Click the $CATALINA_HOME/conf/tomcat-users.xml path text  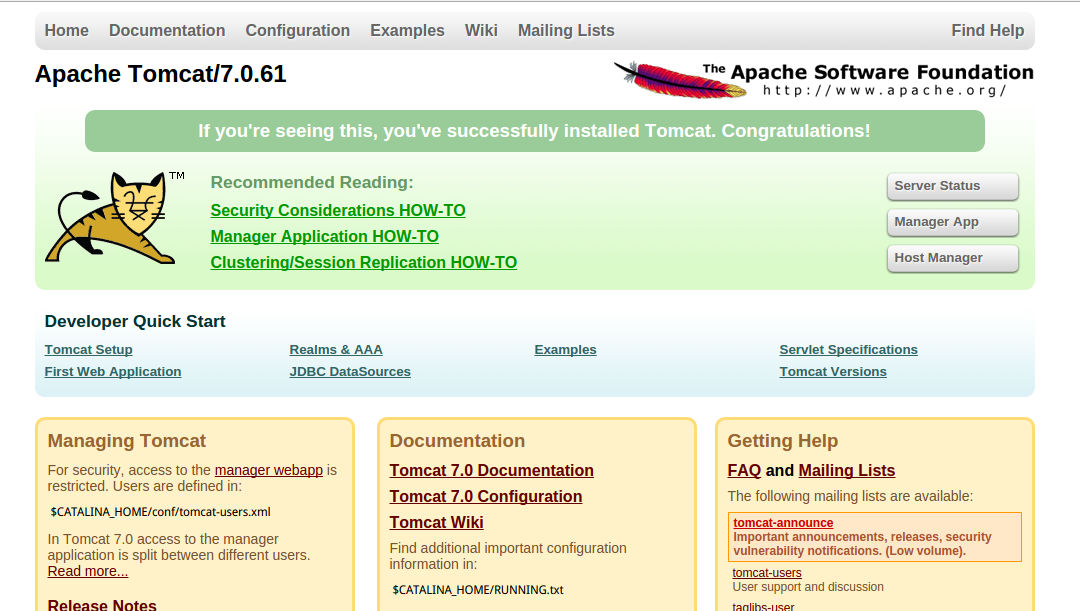pos(160,512)
